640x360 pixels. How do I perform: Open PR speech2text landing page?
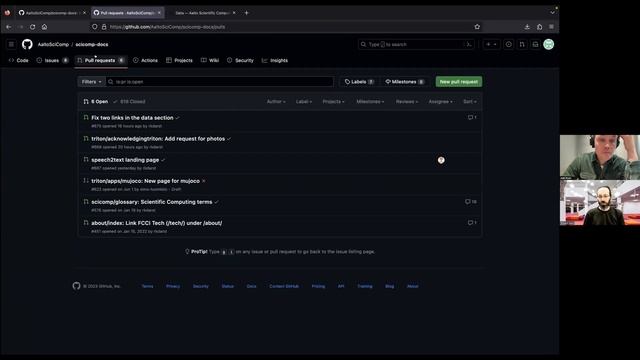(125, 160)
